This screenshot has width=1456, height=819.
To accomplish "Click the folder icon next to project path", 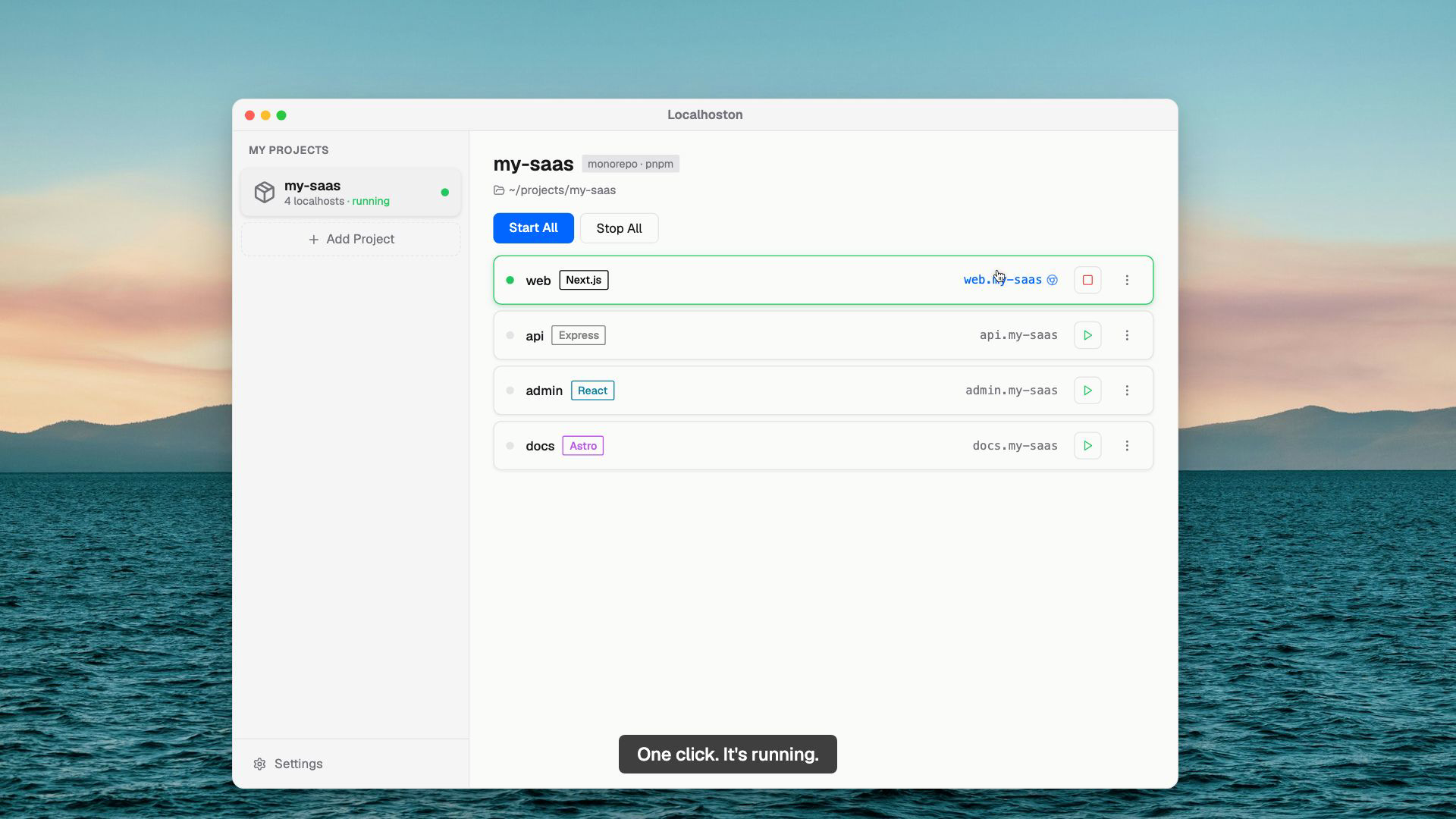I will click(x=499, y=190).
